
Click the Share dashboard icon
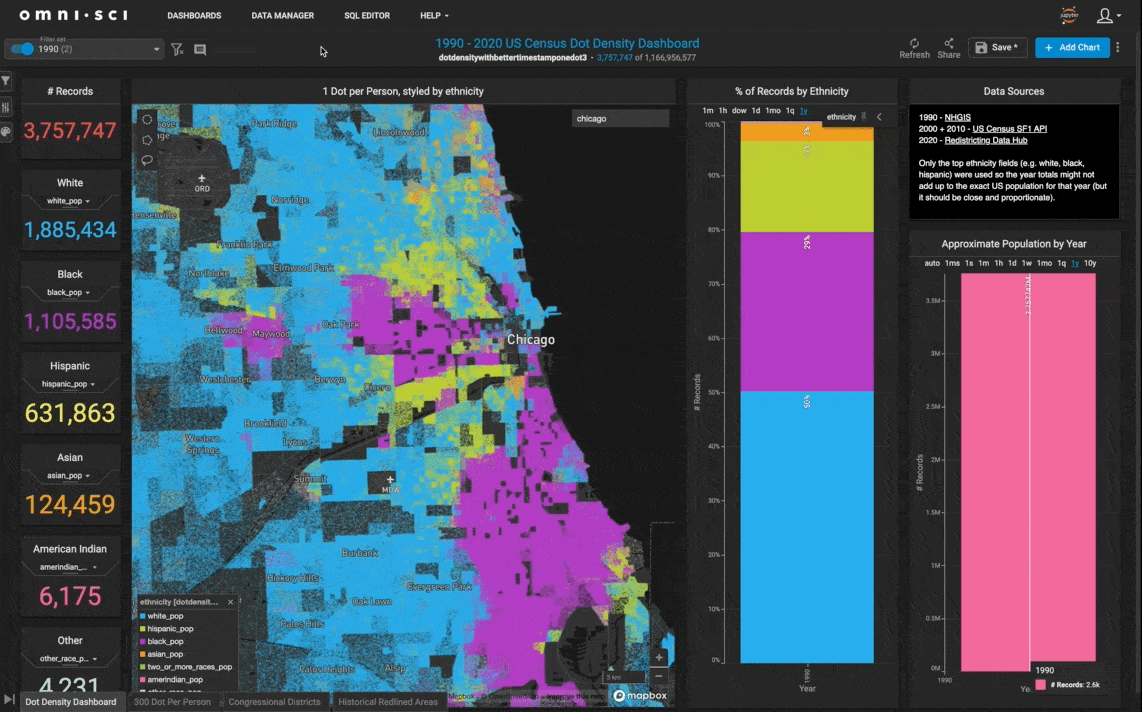click(x=948, y=48)
